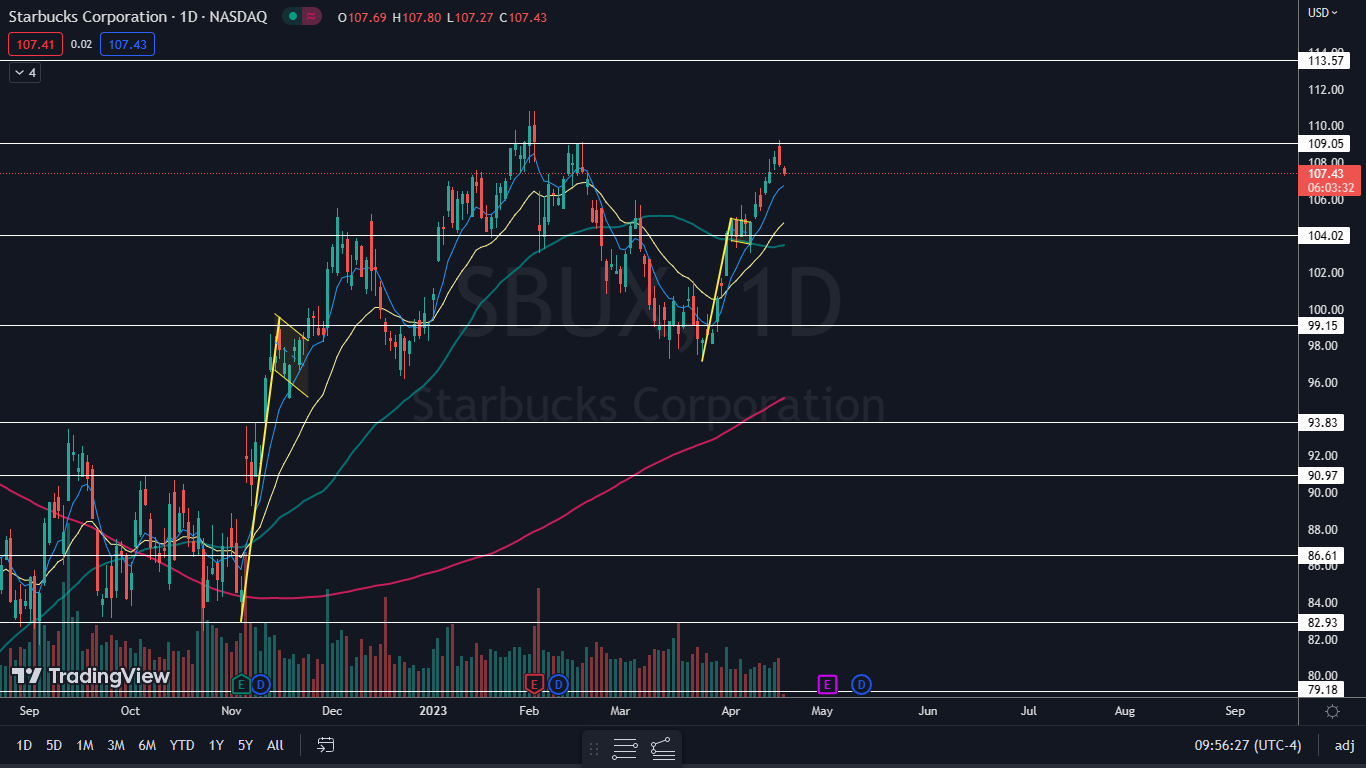This screenshot has height=768, width=1366.
Task: Click the Starbucks Corporation symbol title
Action: pos(138,17)
